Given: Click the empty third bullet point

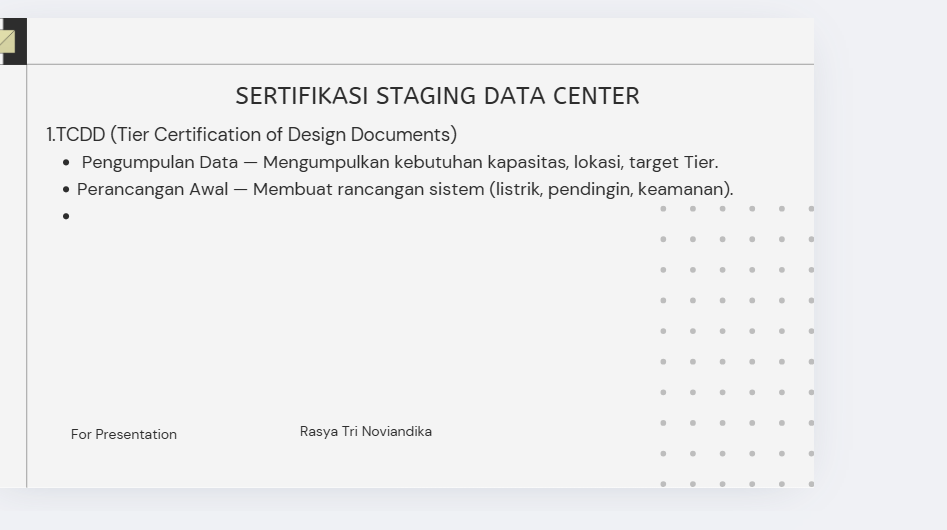Looking at the screenshot, I should click(x=66, y=216).
